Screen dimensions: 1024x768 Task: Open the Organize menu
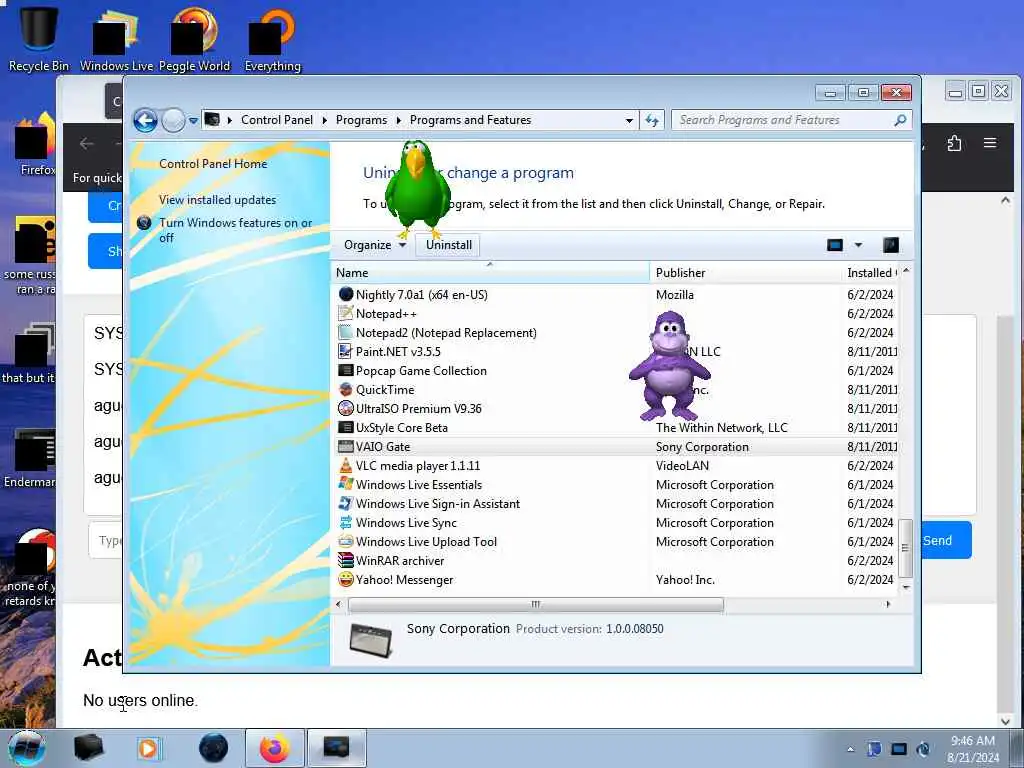point(374,245)
